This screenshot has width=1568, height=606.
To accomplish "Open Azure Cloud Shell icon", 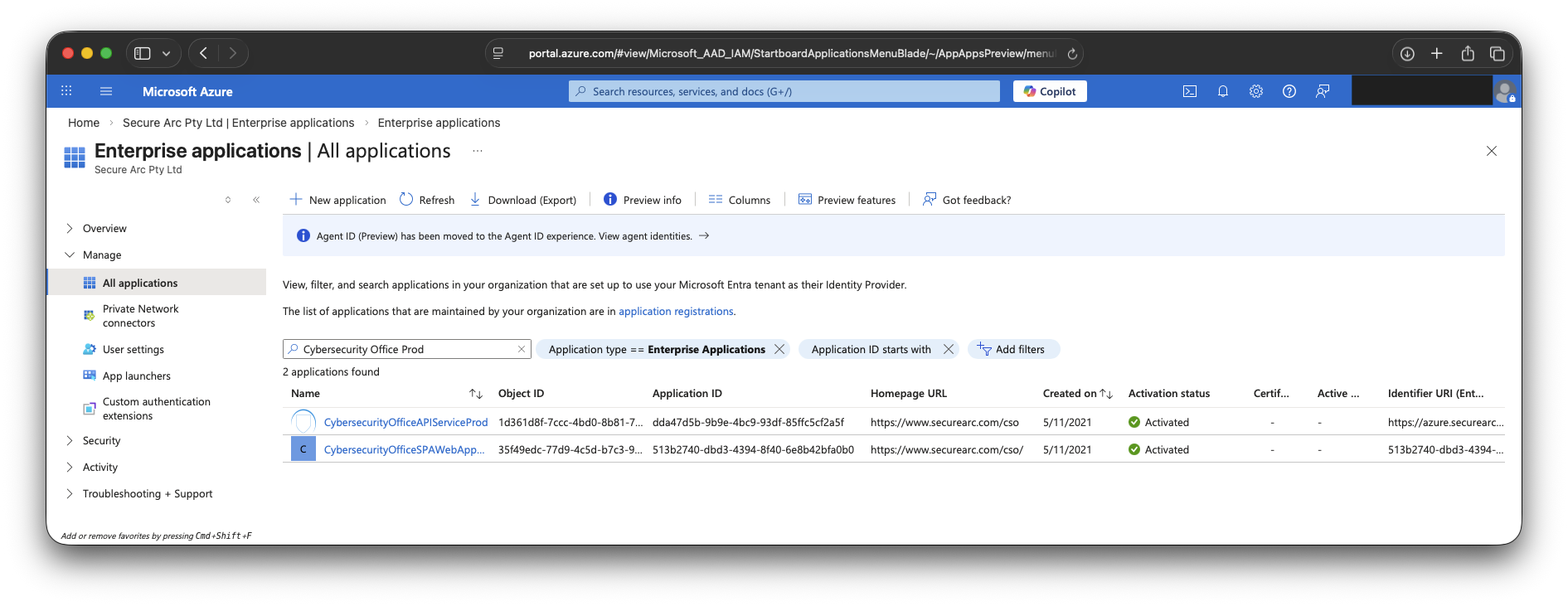I will pyautogui.click(x=1189, y=91).
